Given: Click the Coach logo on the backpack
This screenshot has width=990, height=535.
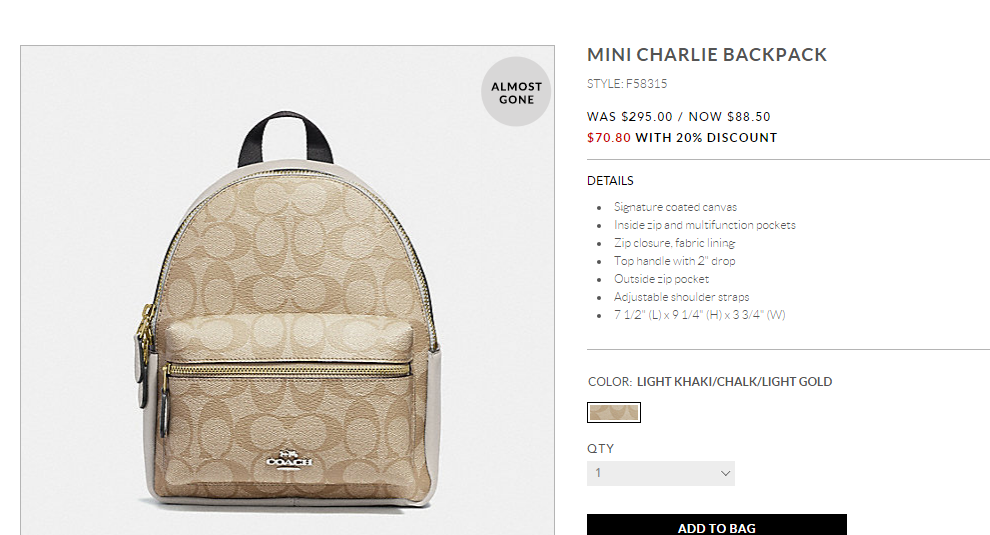Looking at the screenshot, I should [289, 459].
